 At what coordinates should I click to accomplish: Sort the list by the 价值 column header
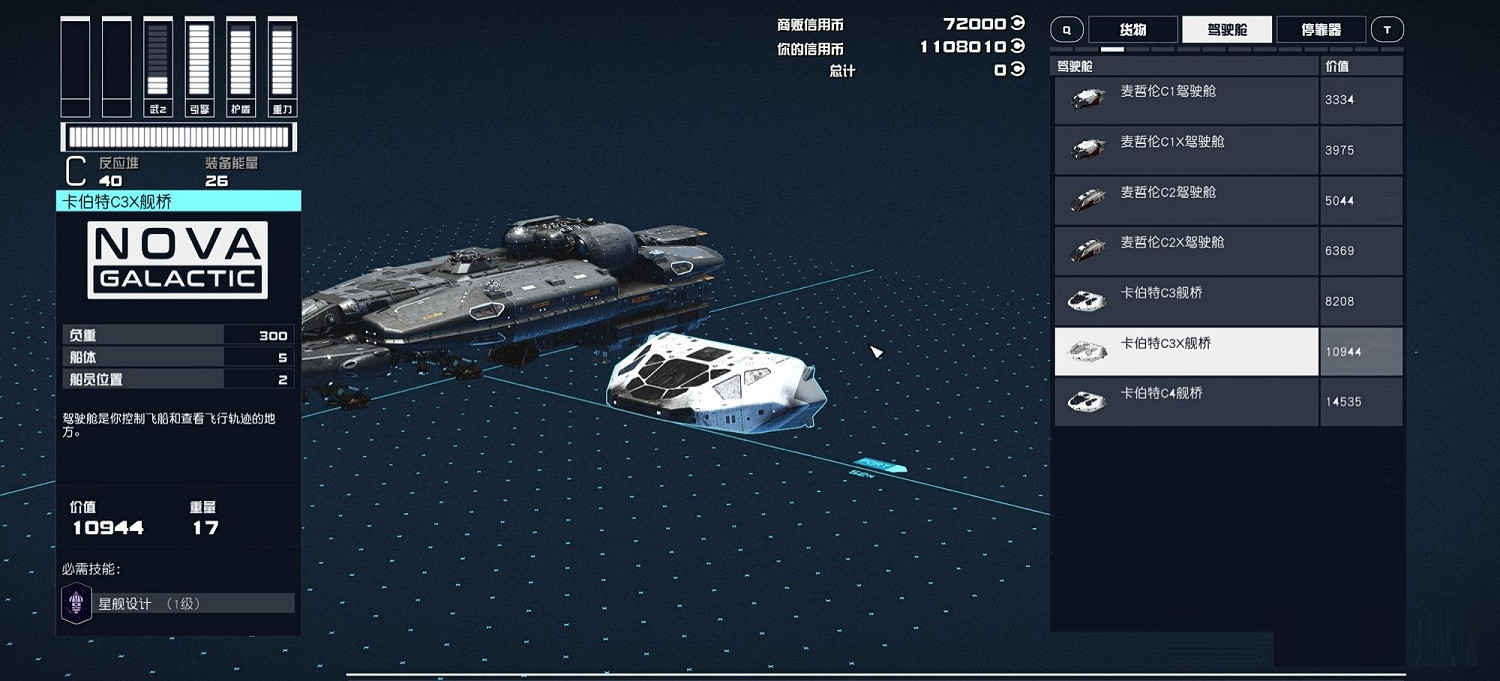pyautogui.click(x=1337, y=66)
